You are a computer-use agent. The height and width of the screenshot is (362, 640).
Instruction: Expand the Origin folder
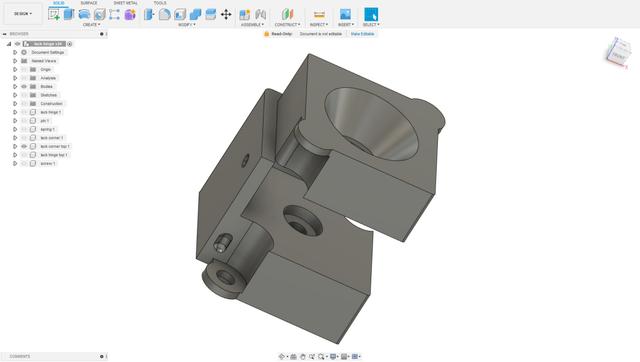click(x=15, y=69)
